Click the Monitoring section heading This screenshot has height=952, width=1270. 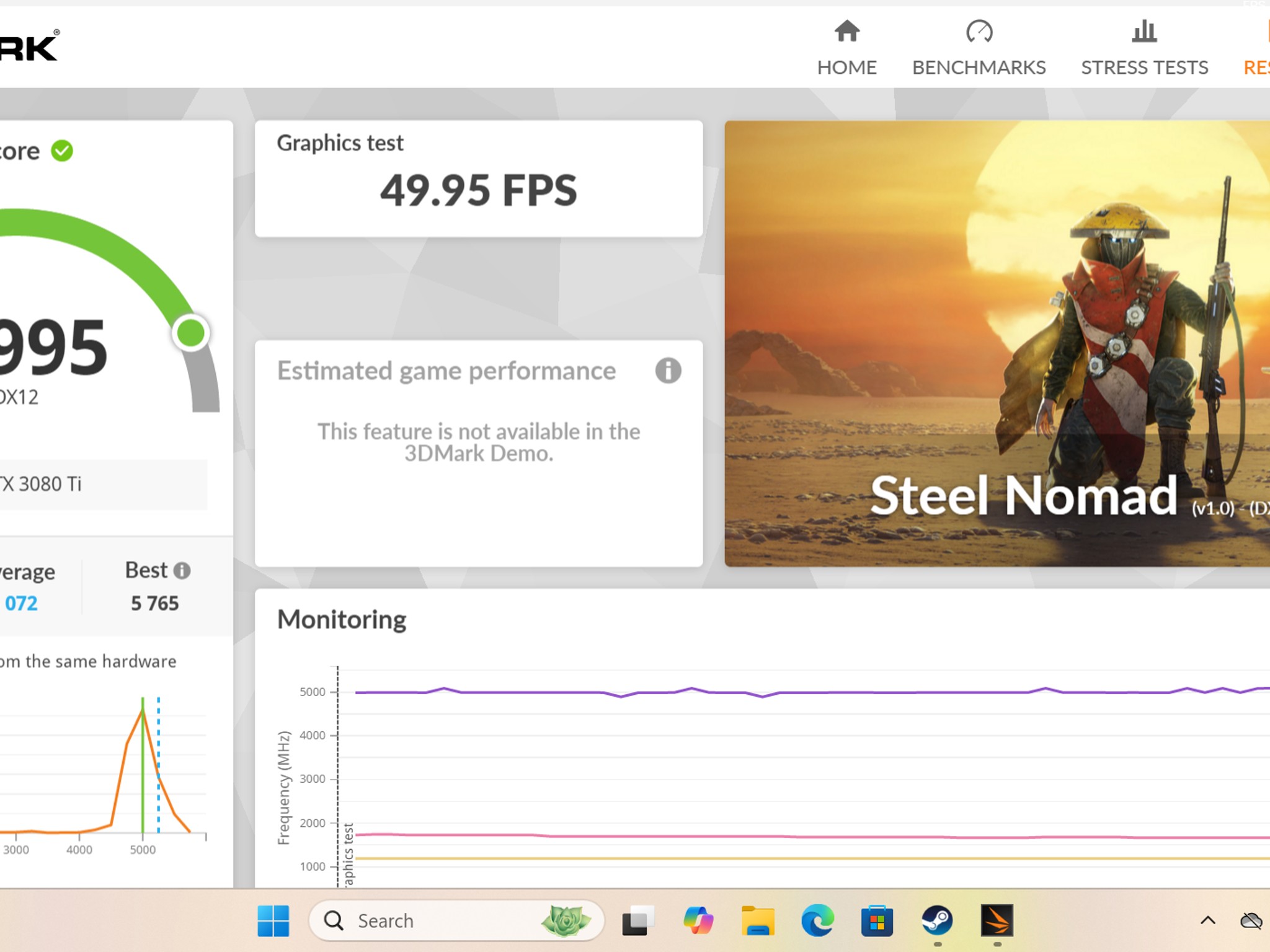342,620
